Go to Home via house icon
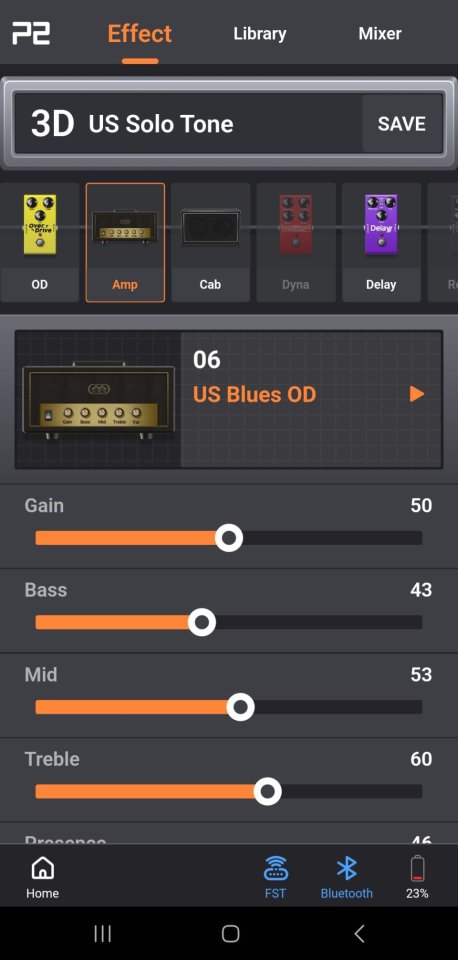 pyautogui.click(x=42, y=868)
